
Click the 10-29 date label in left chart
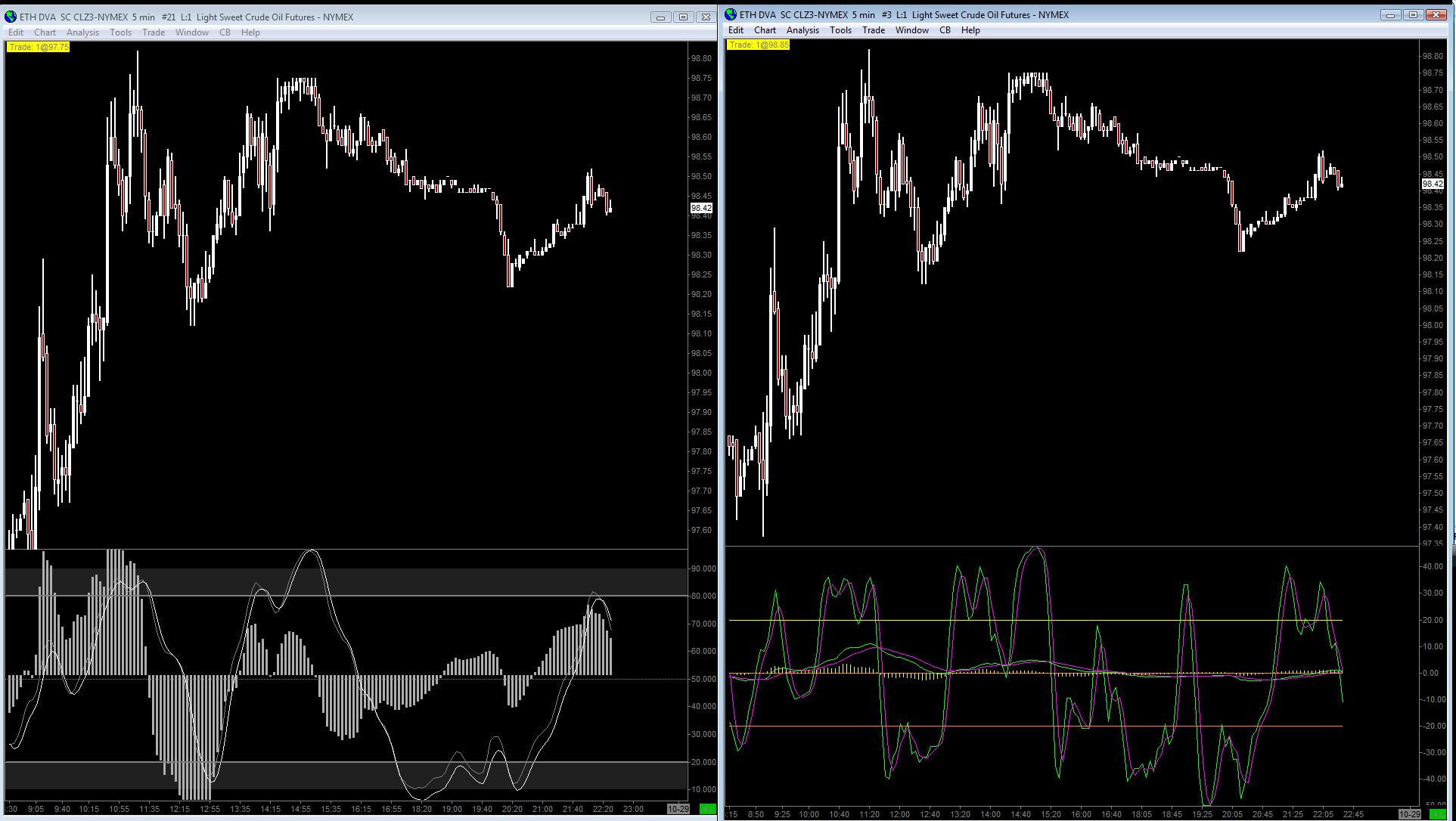[678, 809]
